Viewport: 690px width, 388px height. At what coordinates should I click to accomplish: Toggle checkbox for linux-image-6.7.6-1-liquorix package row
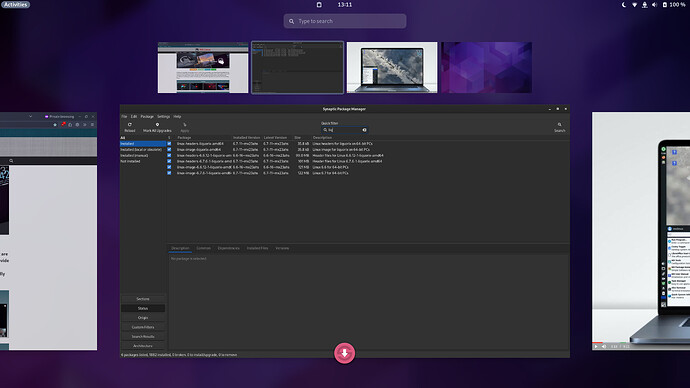point(169,173)
